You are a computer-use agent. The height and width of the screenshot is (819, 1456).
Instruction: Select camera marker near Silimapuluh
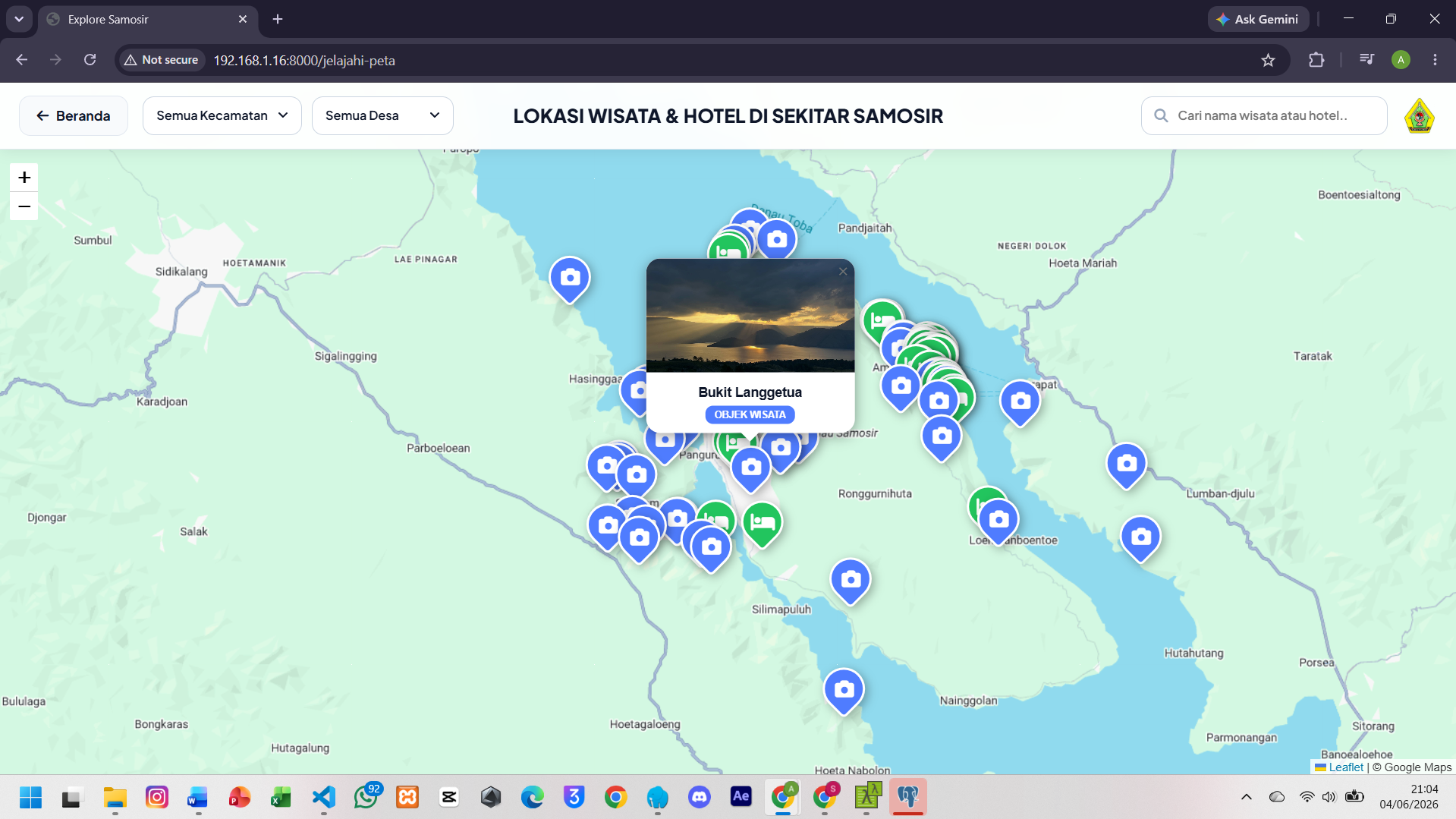851,581
